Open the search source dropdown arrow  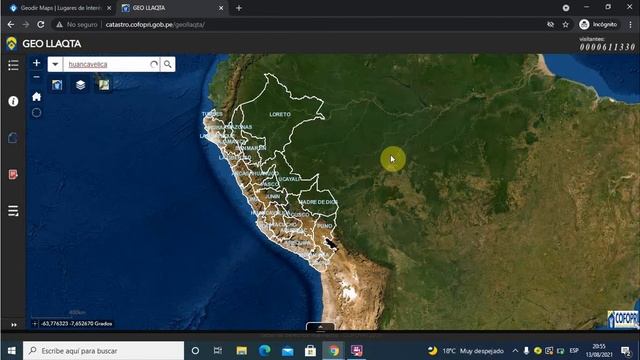(55, 64)
